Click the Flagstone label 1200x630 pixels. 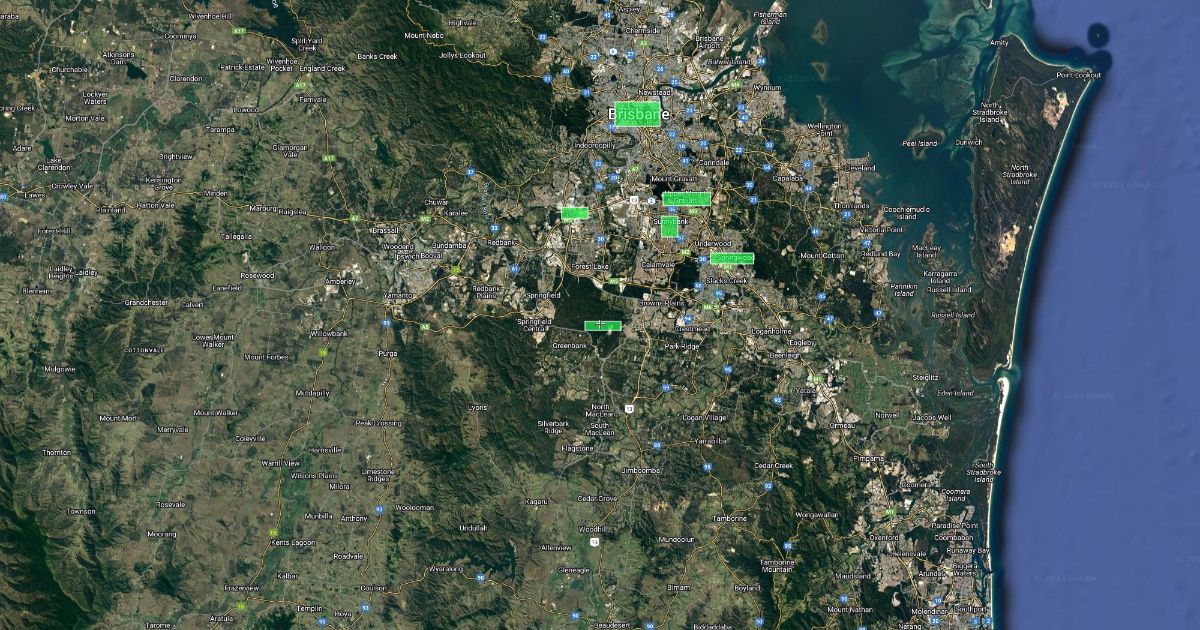click(x=577, y=449)
